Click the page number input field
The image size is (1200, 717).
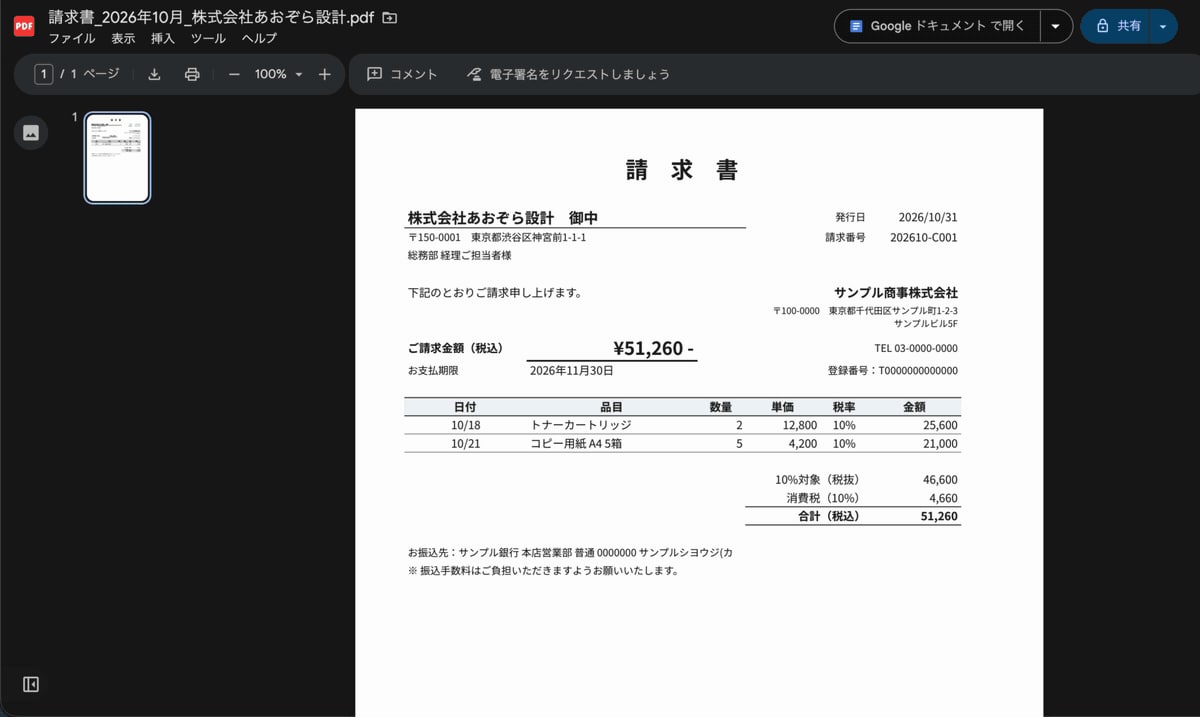pyautogui.click(x=43, y=74)
